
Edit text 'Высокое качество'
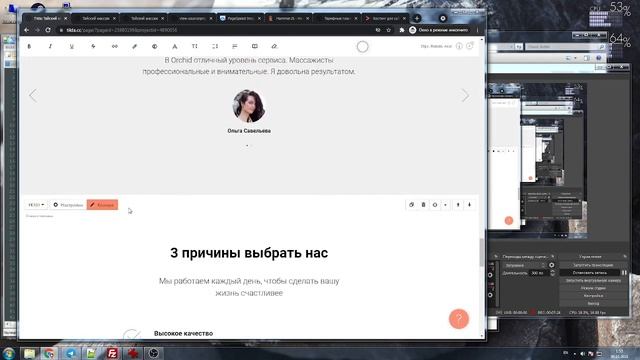click(183, 333)
